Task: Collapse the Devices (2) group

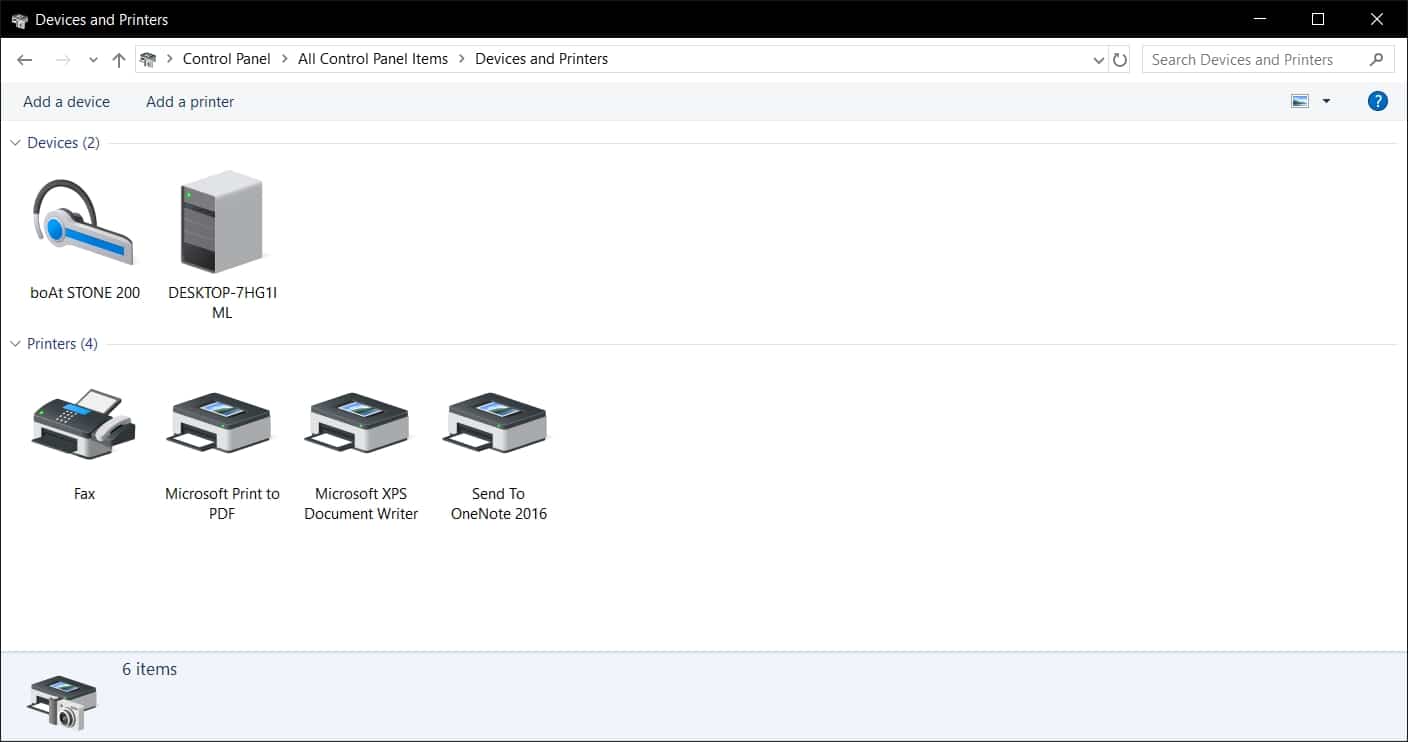Action: point(15,143)
